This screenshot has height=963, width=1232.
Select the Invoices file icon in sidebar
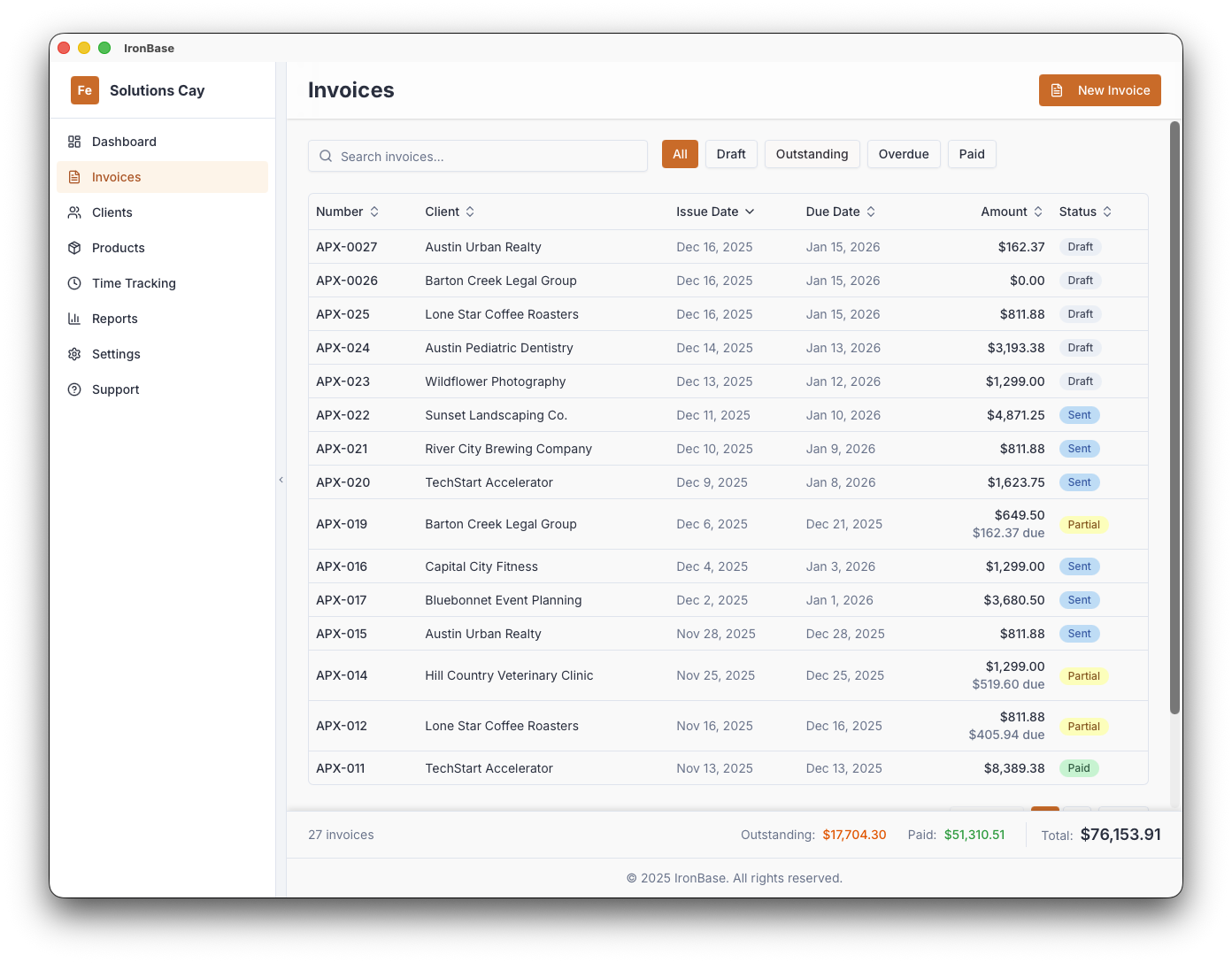click(x=74, y=177)
